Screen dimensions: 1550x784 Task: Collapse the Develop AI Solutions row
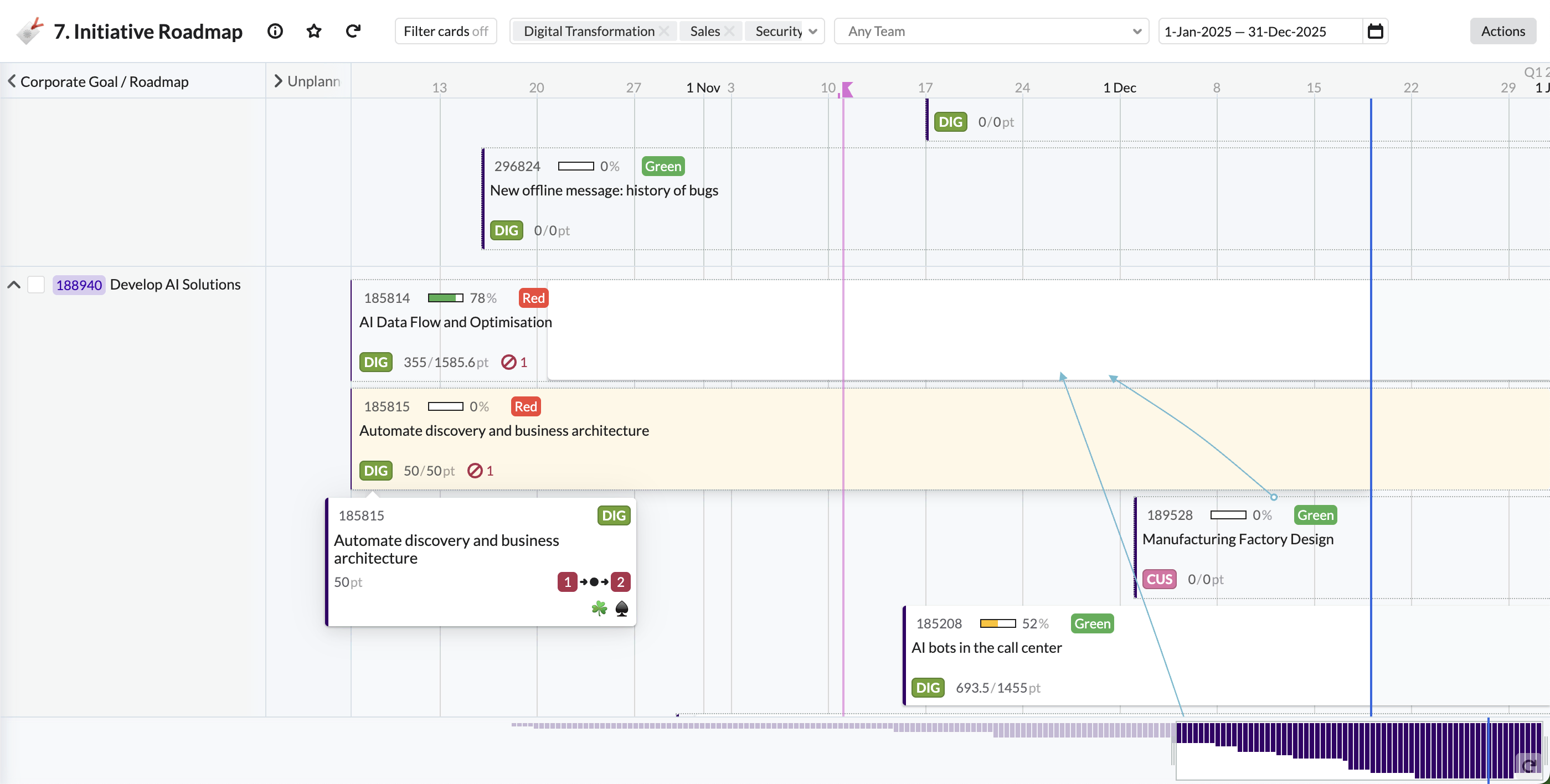click(14, 285)
